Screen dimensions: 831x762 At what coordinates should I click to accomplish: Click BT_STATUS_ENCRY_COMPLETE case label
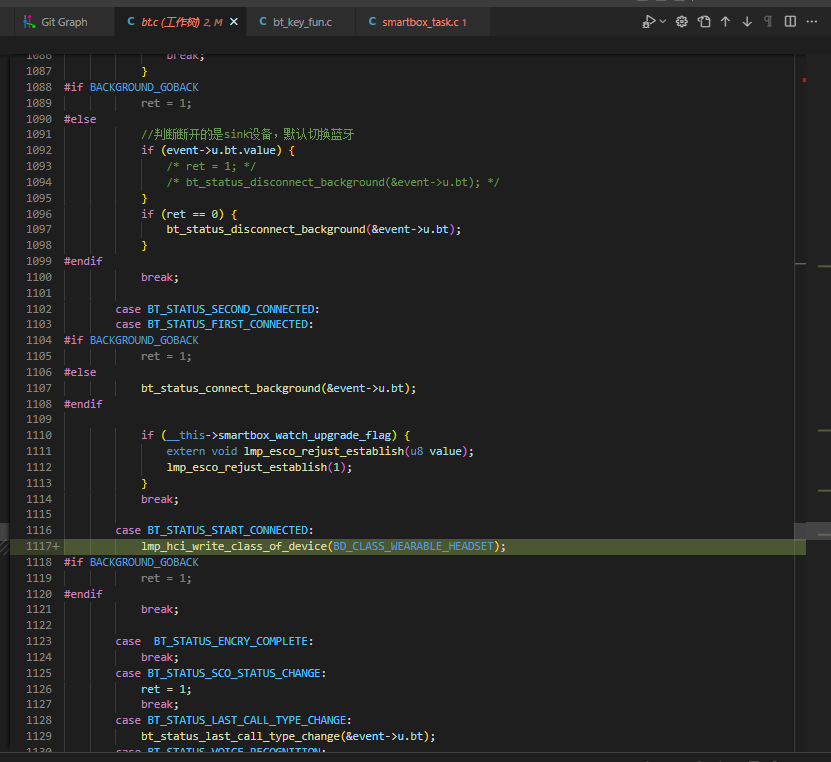[231, 641]
